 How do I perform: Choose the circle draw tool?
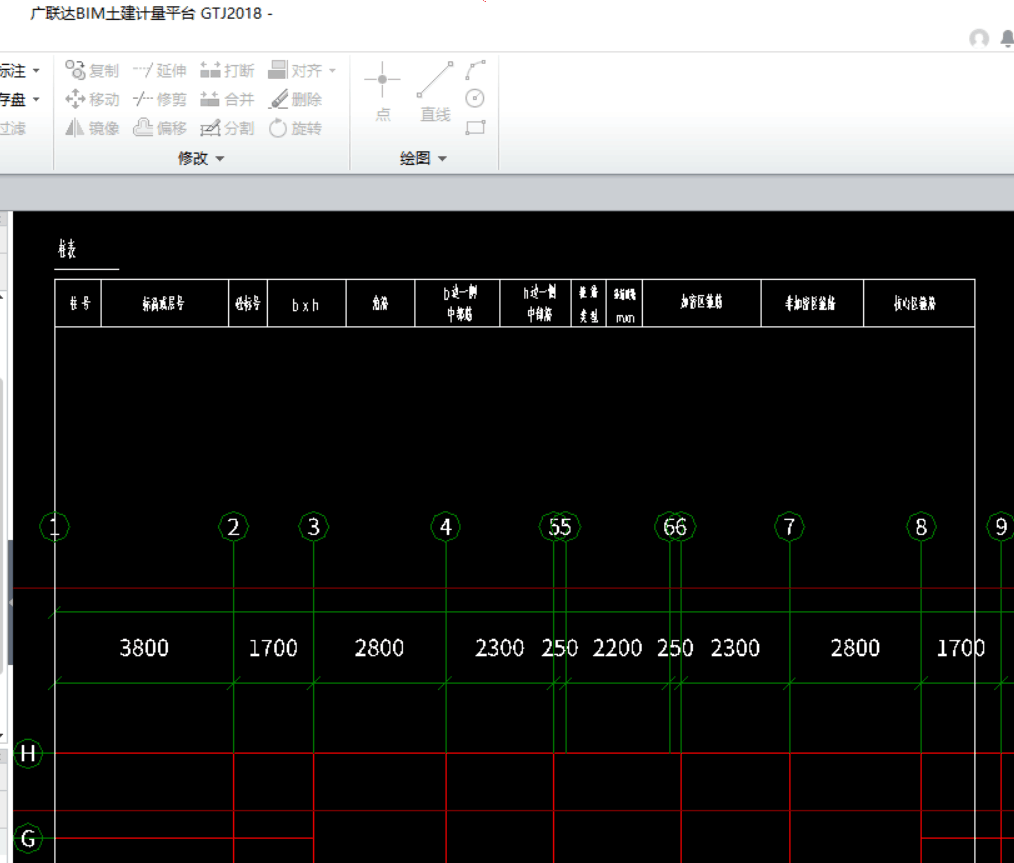(475, 98)
